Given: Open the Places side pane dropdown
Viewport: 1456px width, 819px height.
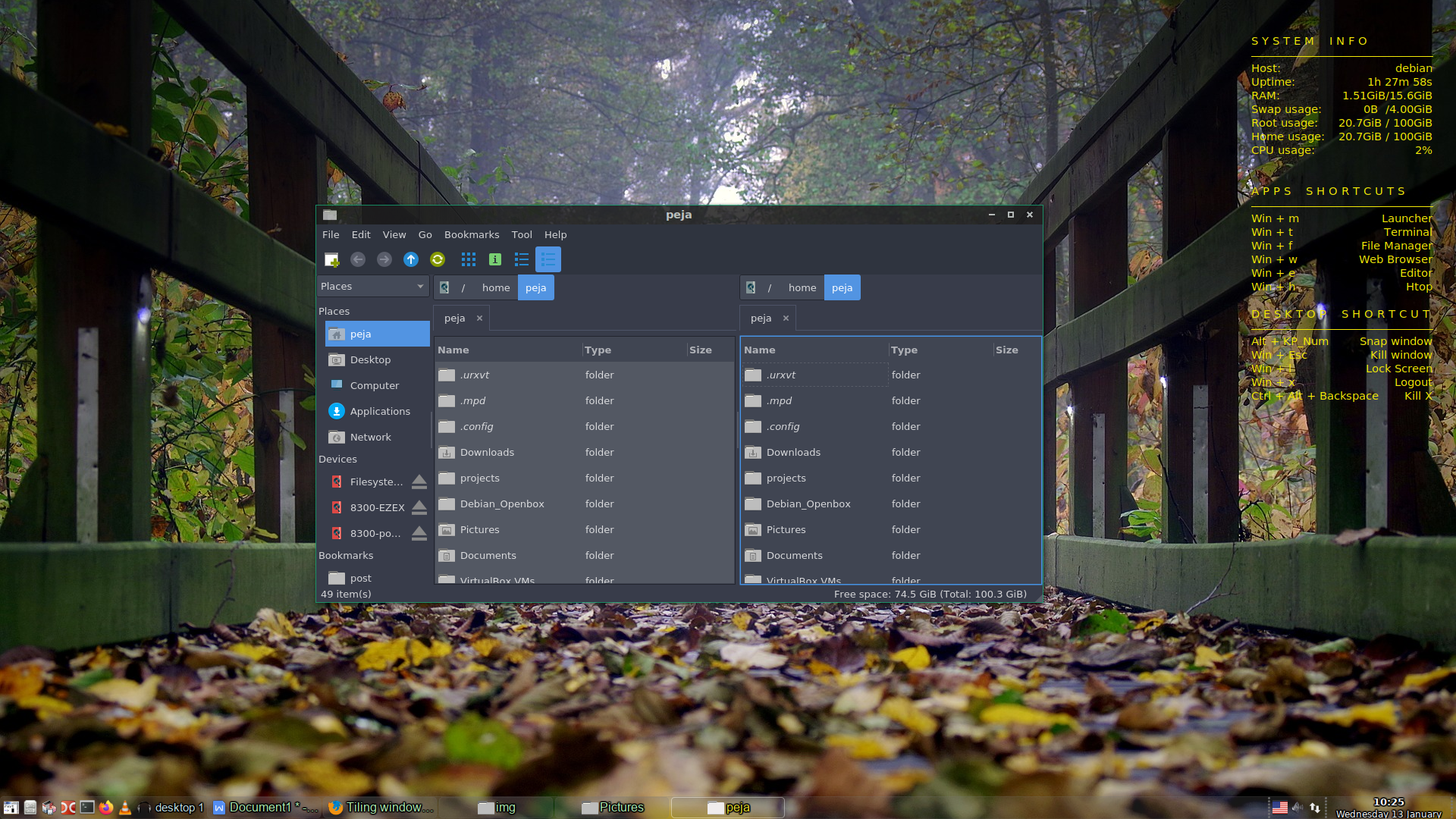Looking at the screenshot, I should click(x=373, y=286).
